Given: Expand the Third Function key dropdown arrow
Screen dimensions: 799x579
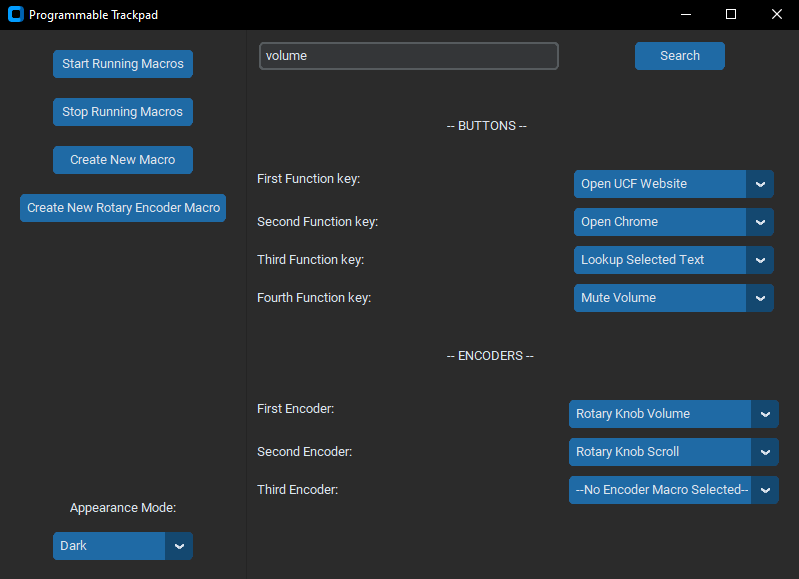Looking at the screenshot, I should pyautogui.click(x=760, y=260).
